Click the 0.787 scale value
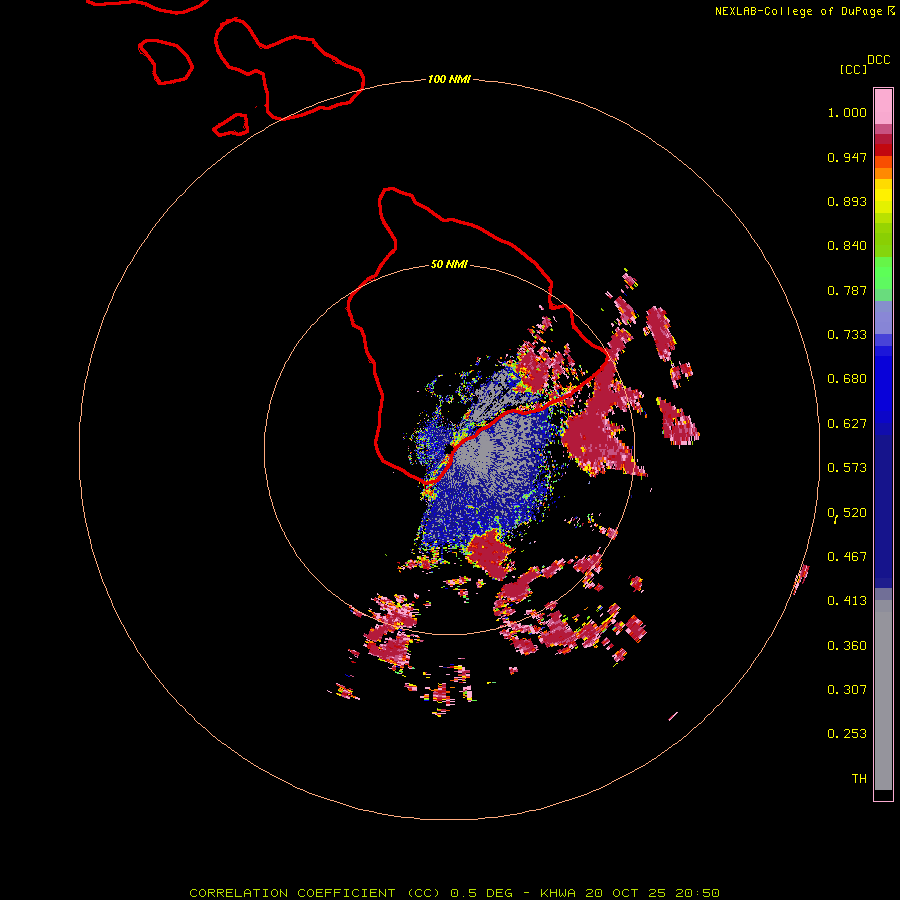Viewport: 900px width, 900px height. (x=847, y=290)
